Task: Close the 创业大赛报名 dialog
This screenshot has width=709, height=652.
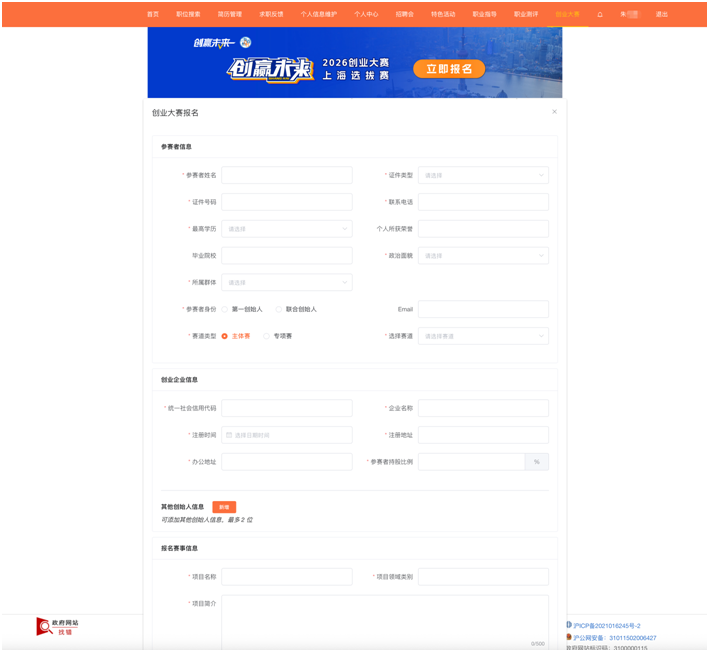Action: coord(554,112)
